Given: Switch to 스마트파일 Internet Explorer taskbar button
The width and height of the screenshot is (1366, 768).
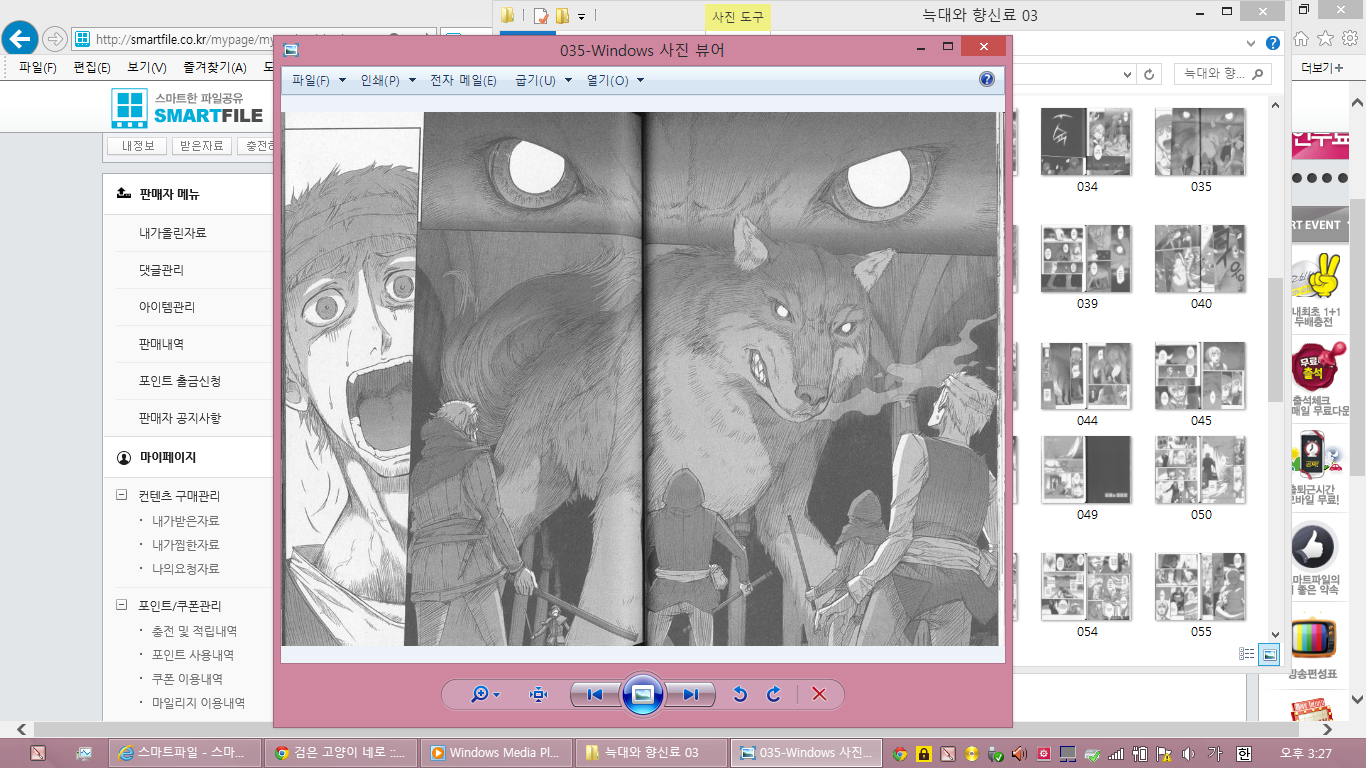Looking at the screenshot, I should tap(185, 753).
